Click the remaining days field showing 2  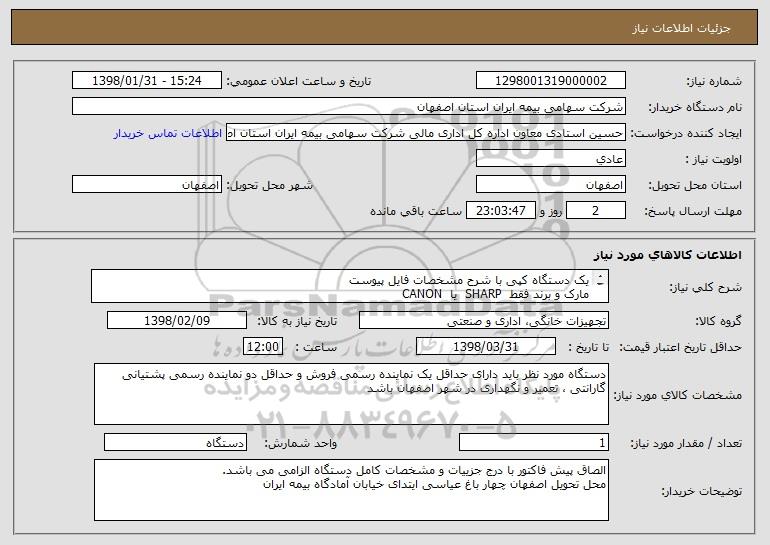point(596,211)
